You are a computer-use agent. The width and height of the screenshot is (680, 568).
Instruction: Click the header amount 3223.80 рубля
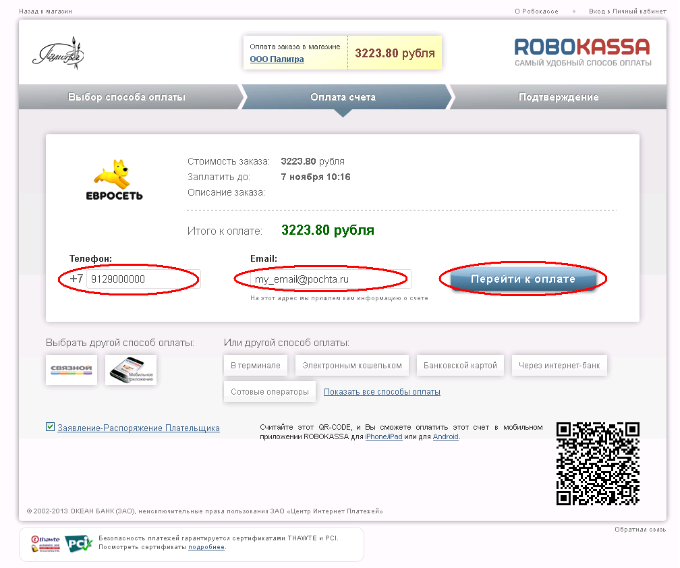coord(395,53)
